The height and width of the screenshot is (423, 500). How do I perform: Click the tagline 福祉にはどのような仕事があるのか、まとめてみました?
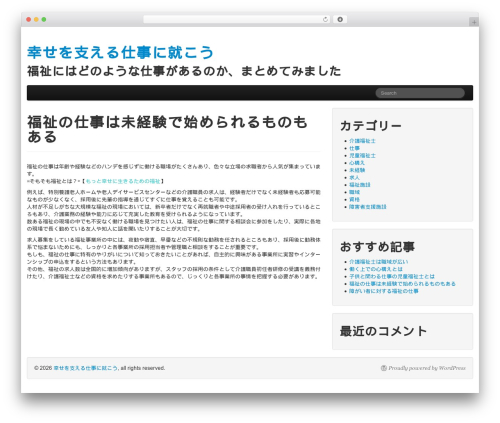coord(184,71)
